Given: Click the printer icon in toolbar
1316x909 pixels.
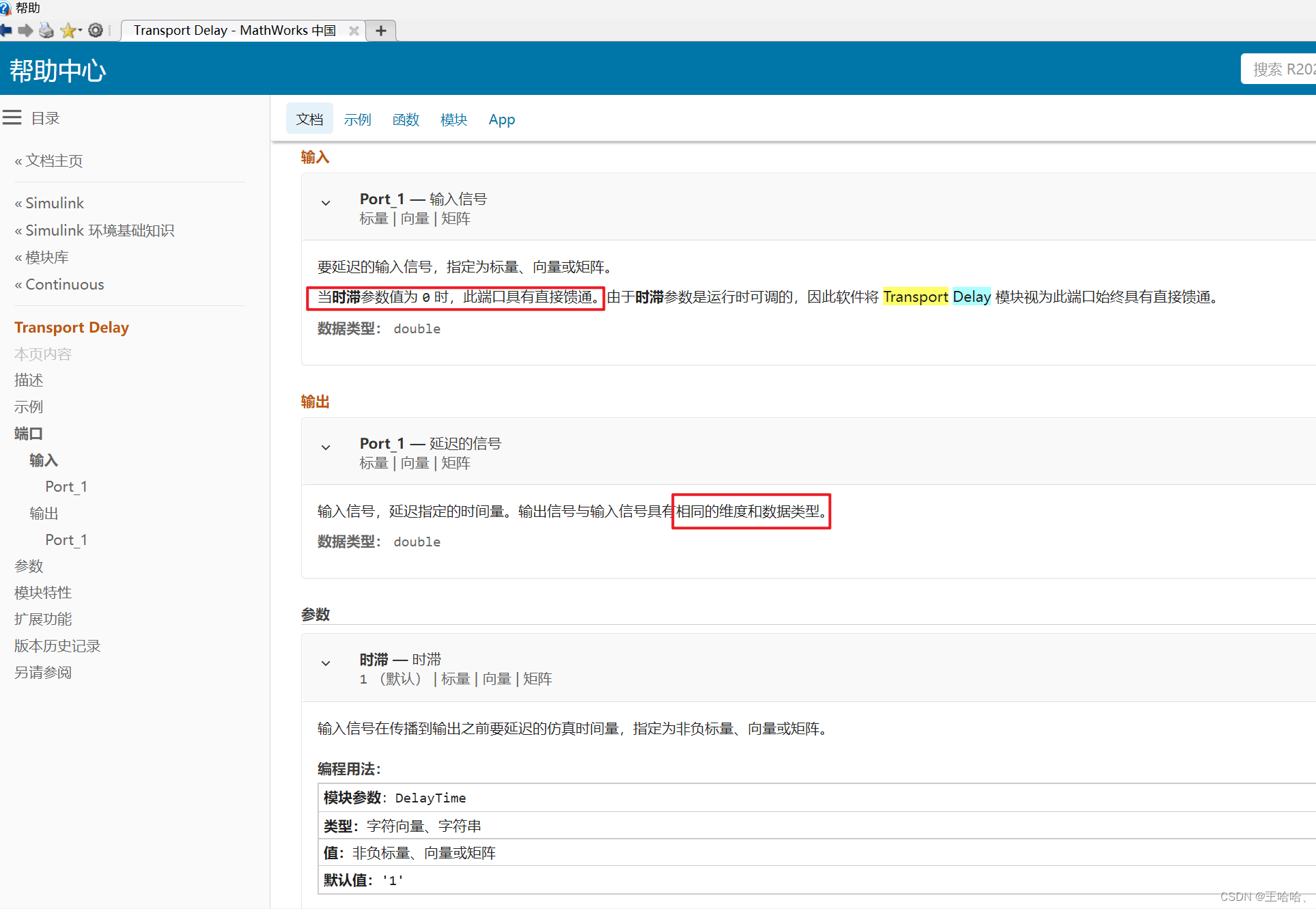Looking at the screenshot, I should [46, 30].
